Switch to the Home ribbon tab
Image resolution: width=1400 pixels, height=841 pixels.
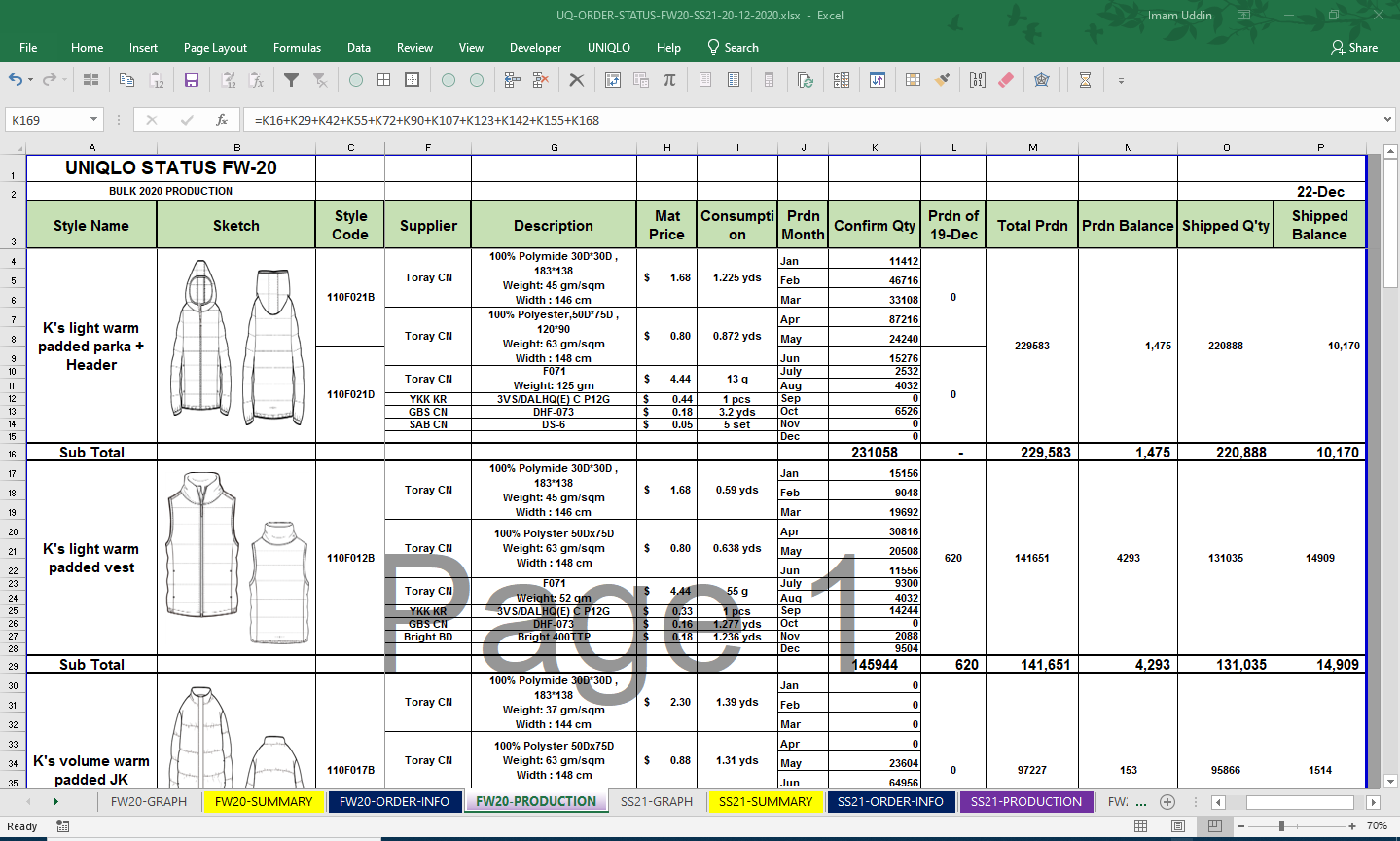pos(87,47)
